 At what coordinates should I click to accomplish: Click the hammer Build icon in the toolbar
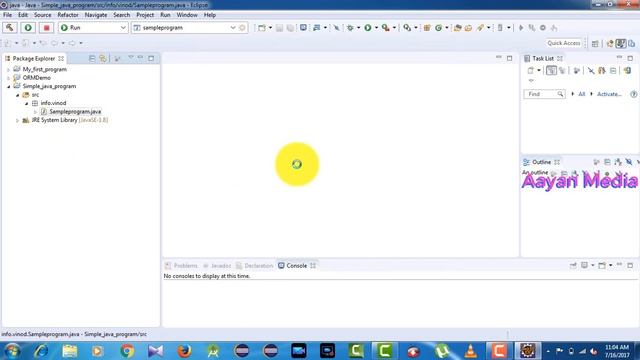pos(9,28)
